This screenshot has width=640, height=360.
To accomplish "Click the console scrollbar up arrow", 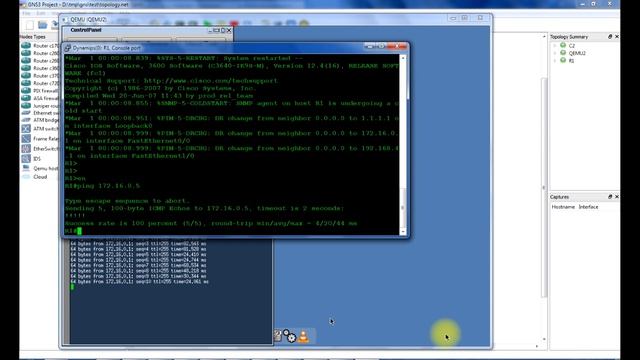I will pos(403,58).
